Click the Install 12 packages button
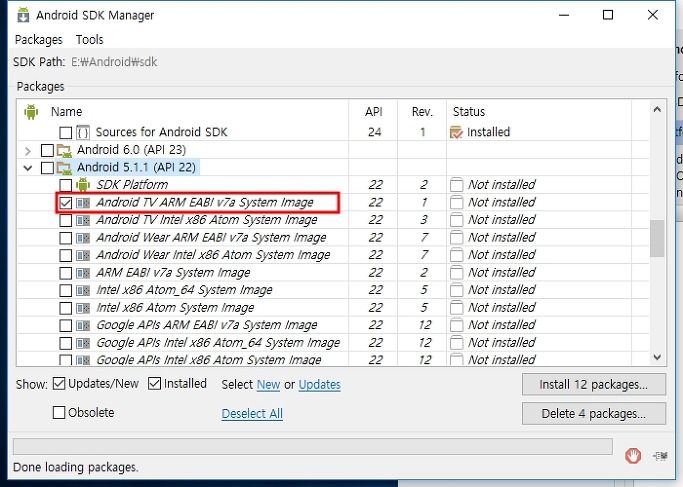 coord(594,385)
